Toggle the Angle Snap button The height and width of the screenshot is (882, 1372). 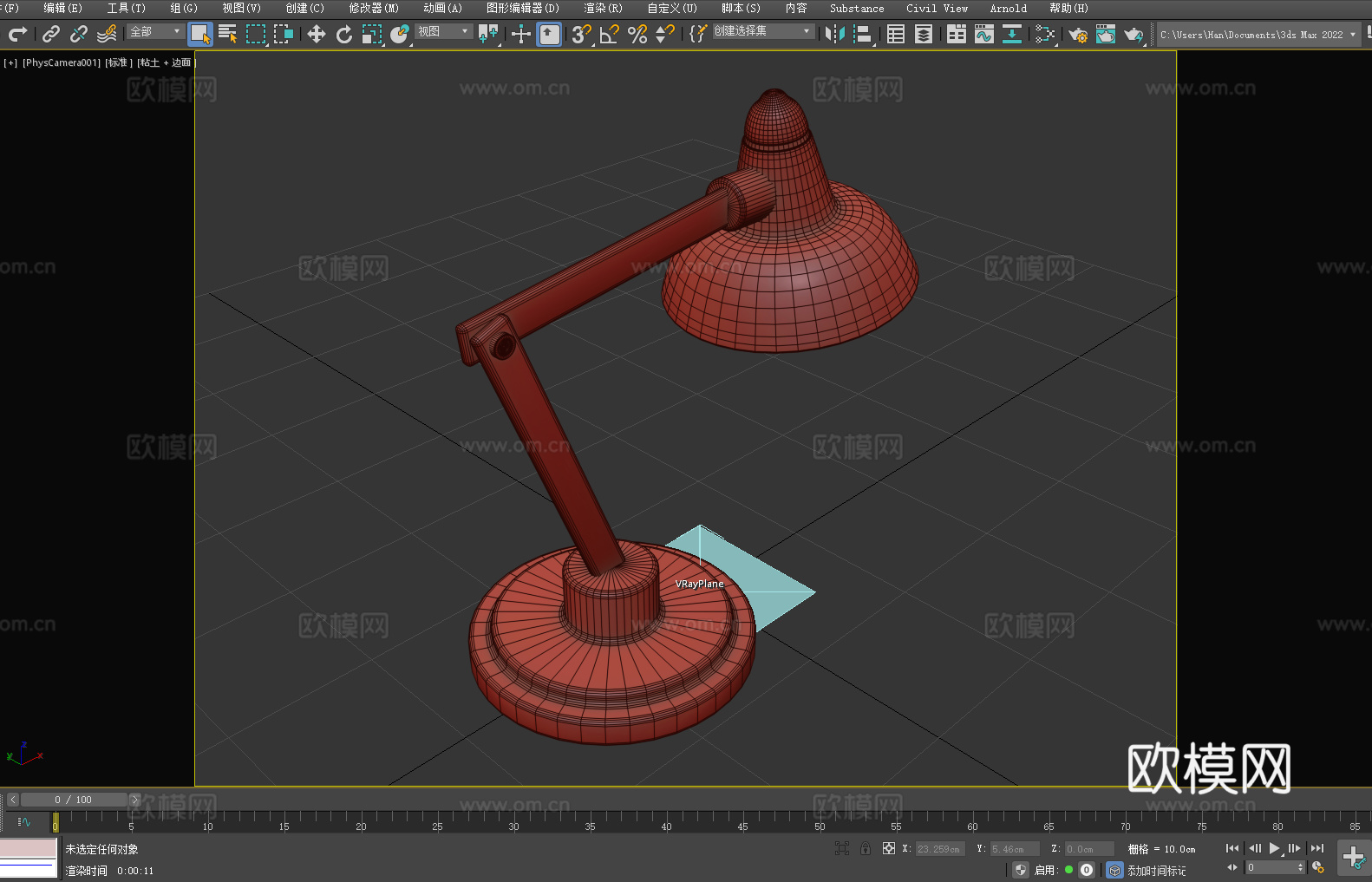pyautogui.click(x=609, y=34)
